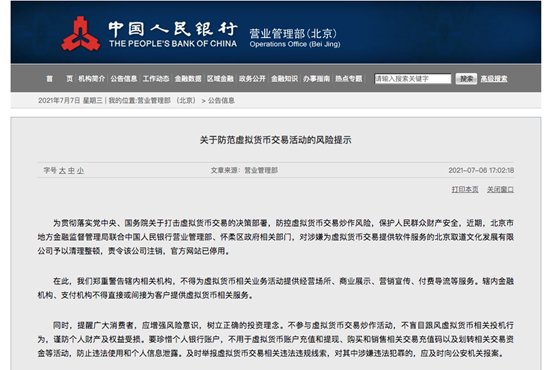The width and height of the screenshot is (553, 370).
Task: Click paragraph starting 同时，提醒广大消费者
Action: tap(275, 339)
